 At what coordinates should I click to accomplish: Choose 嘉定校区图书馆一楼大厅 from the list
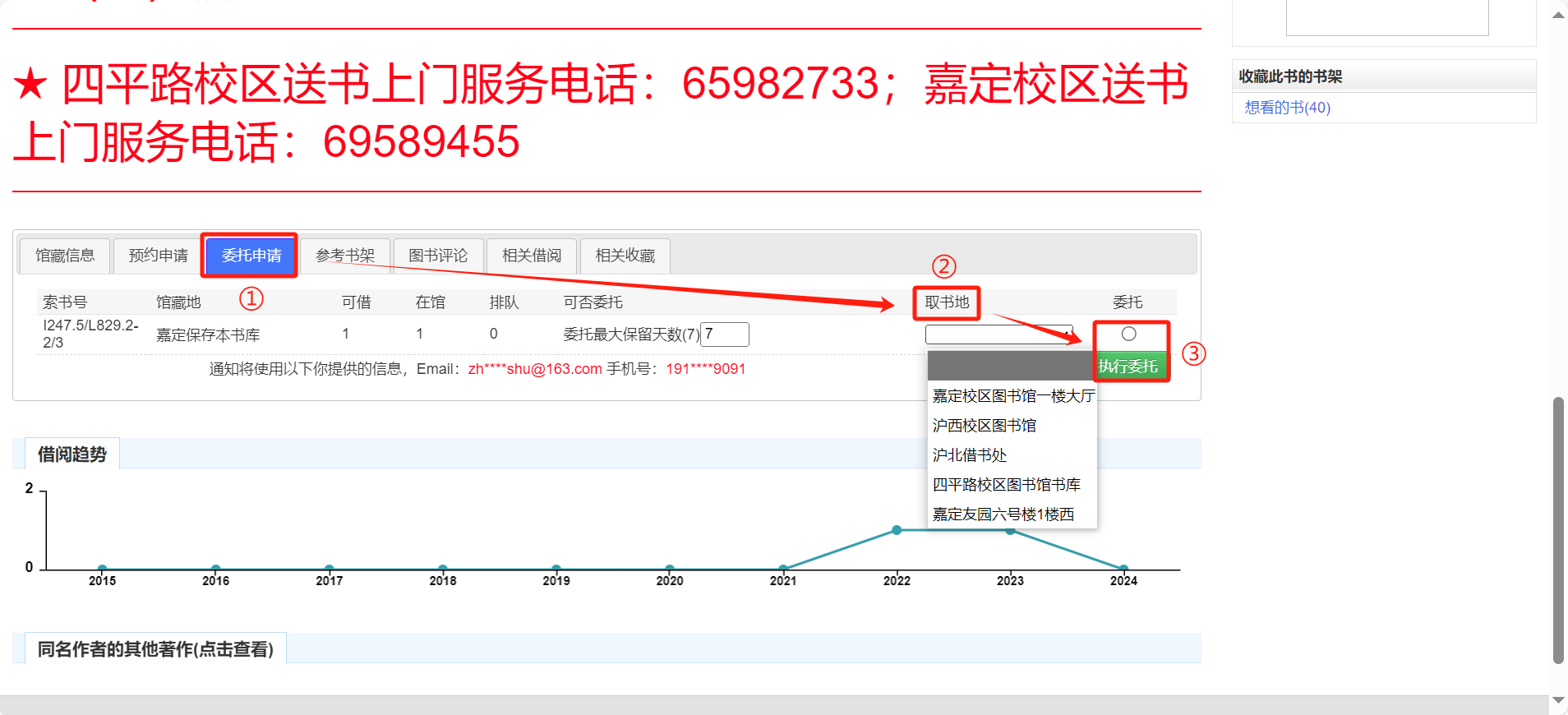(1012, 396)
